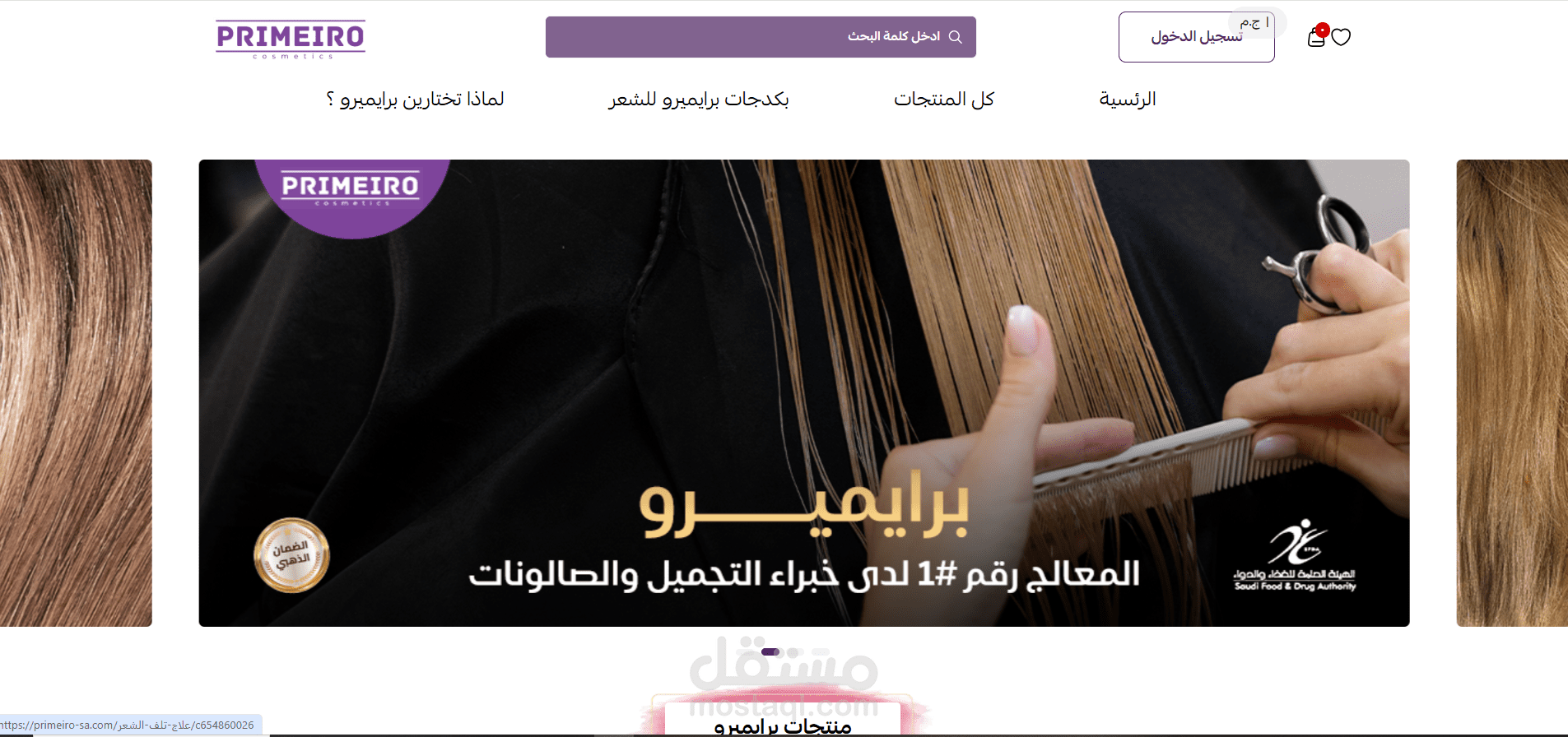1568x737 pixels.
Task: Click the search magnifier icon
Action: 955,37
